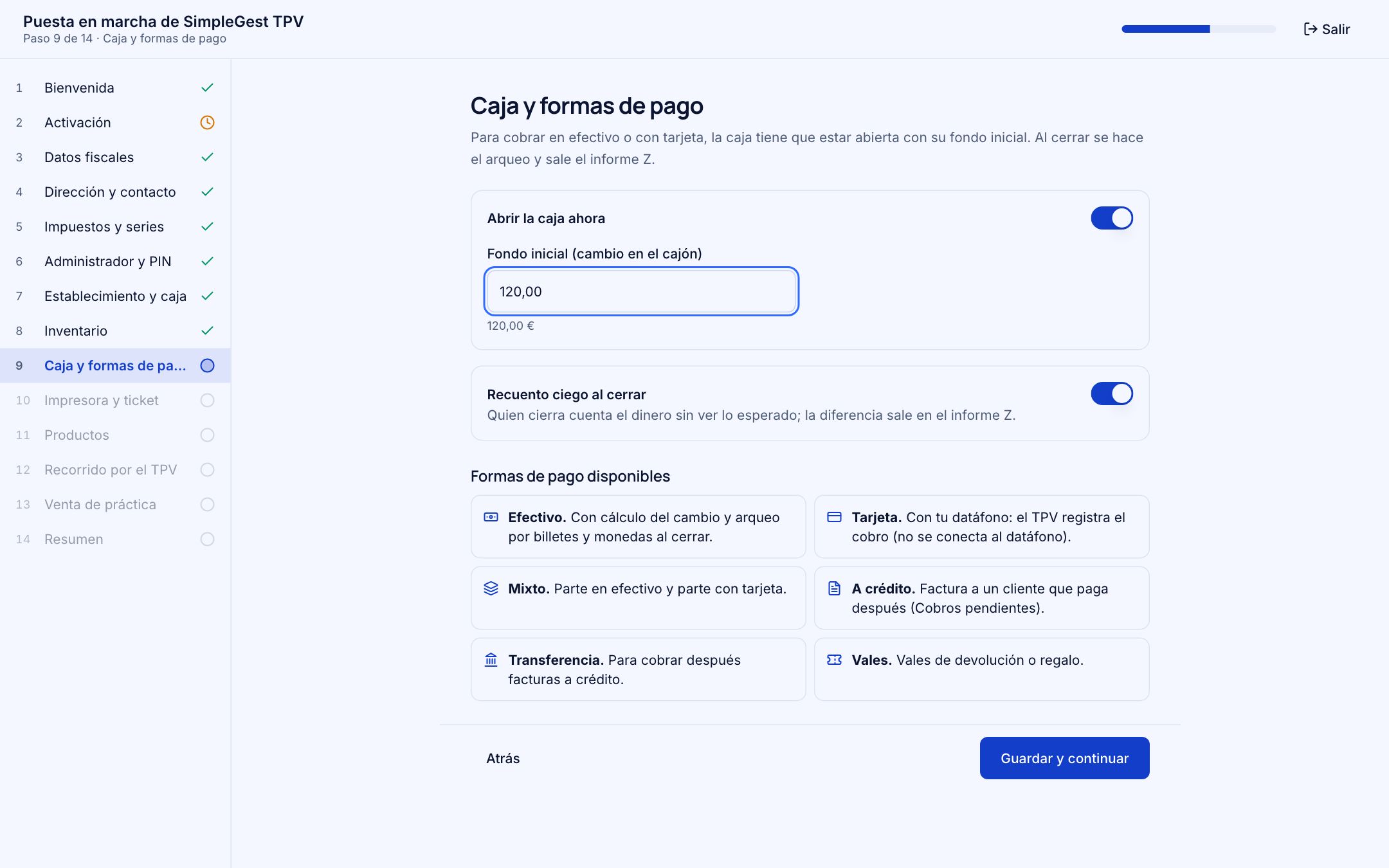The image size is (1389, 868).
Task: Select the Tarjeta payment method card
Action: [981, 527]
